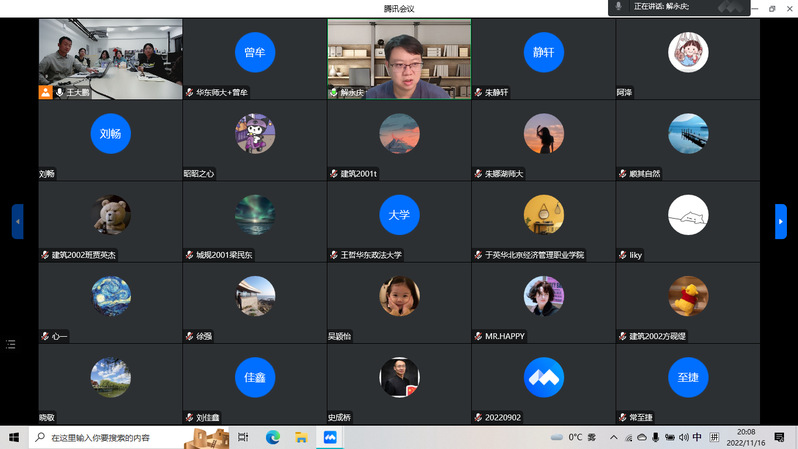Click the blue 静轩 avatar circle
The image size is (798, 449).
pos(543,52)
